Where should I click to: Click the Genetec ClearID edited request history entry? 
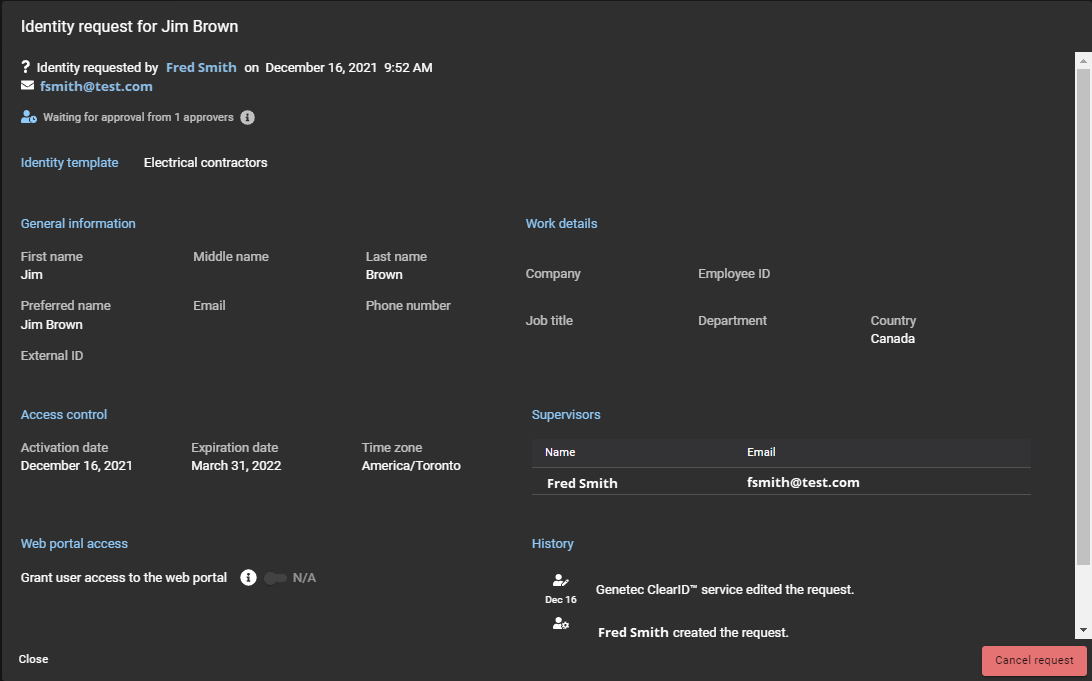[724, 589]
